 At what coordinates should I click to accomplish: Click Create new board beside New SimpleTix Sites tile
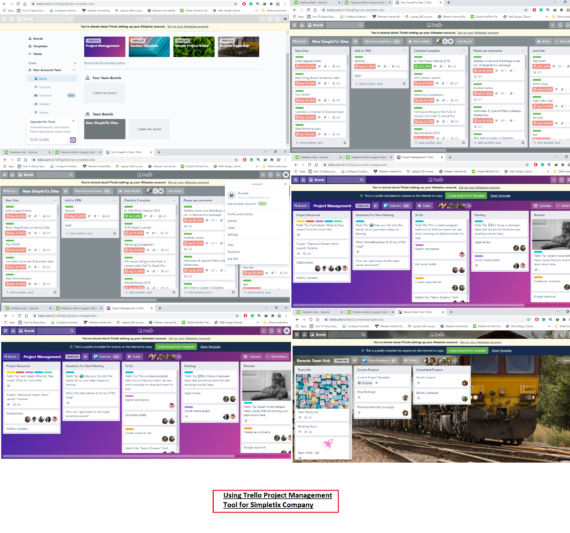pos(149,129)
